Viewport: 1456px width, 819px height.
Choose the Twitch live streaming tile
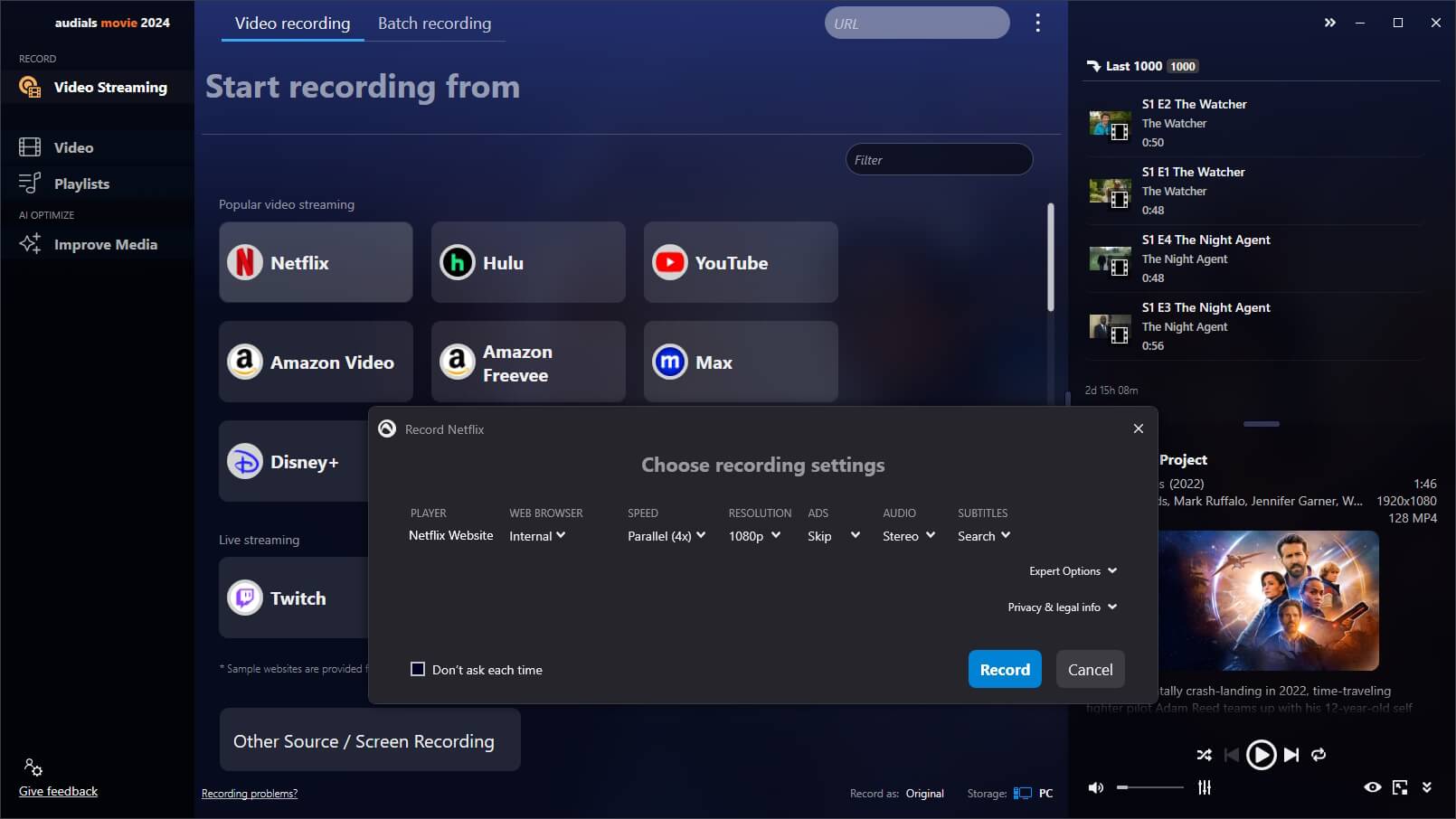tap(294, 598)
